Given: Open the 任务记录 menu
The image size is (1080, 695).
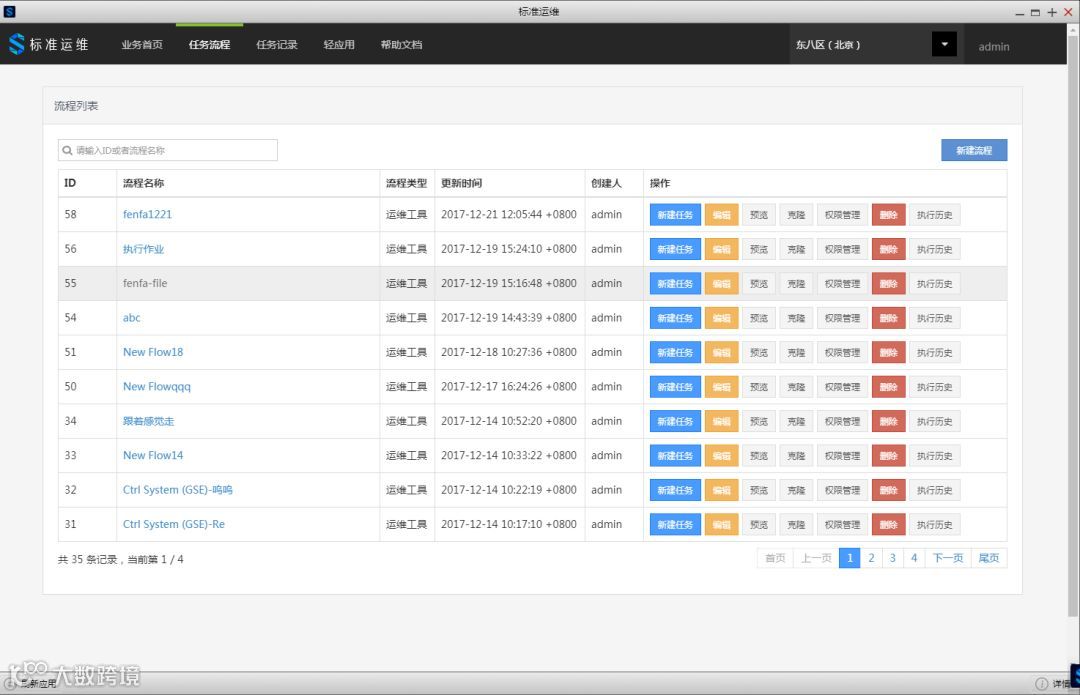Looking at the screenshot, I should 277,45.
